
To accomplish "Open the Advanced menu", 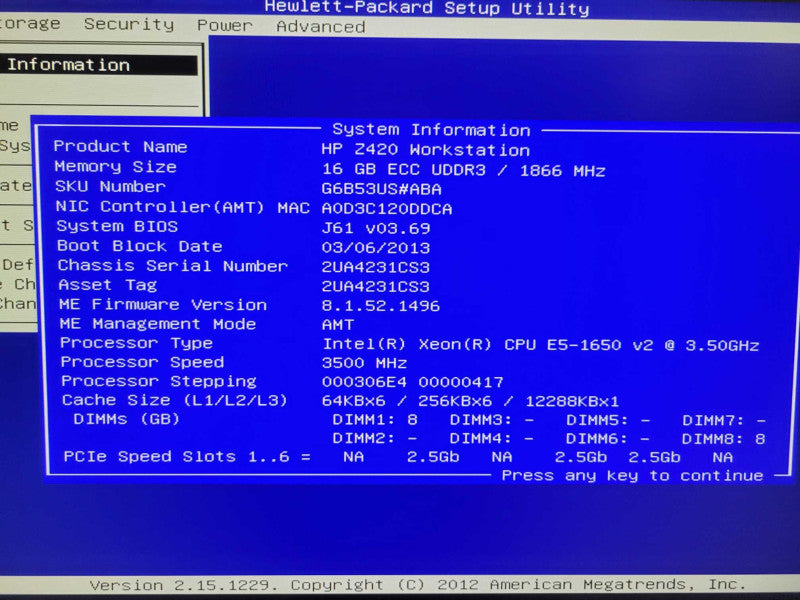I will 320,27.
